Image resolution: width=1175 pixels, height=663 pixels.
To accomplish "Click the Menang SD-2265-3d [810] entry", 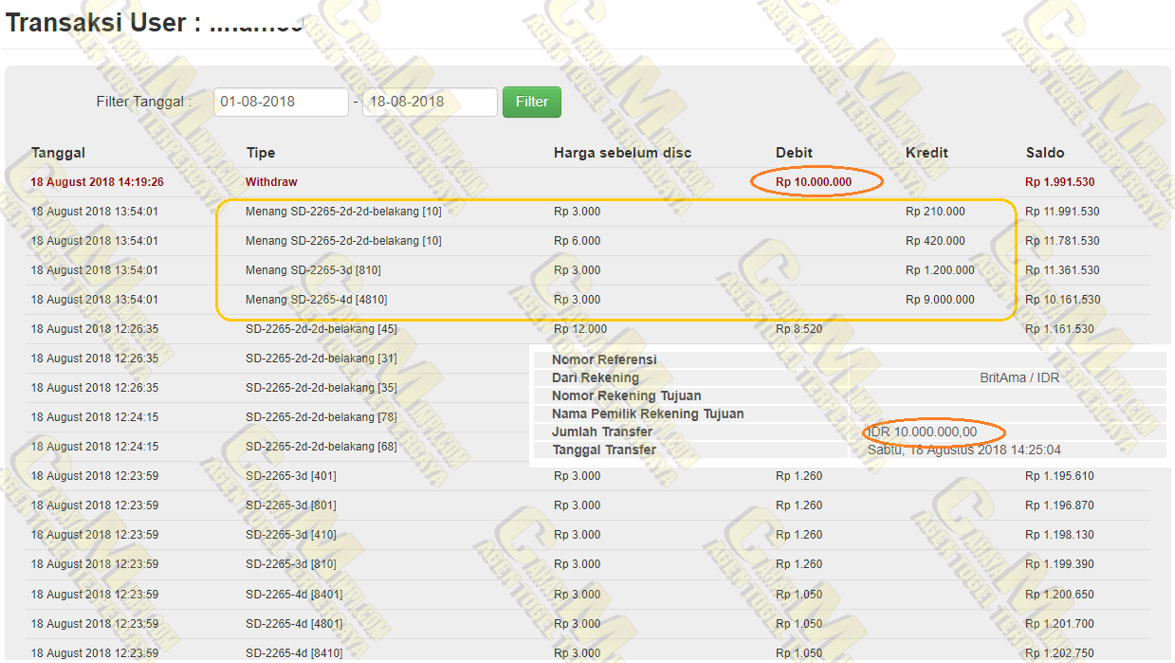I will [313, 270].
